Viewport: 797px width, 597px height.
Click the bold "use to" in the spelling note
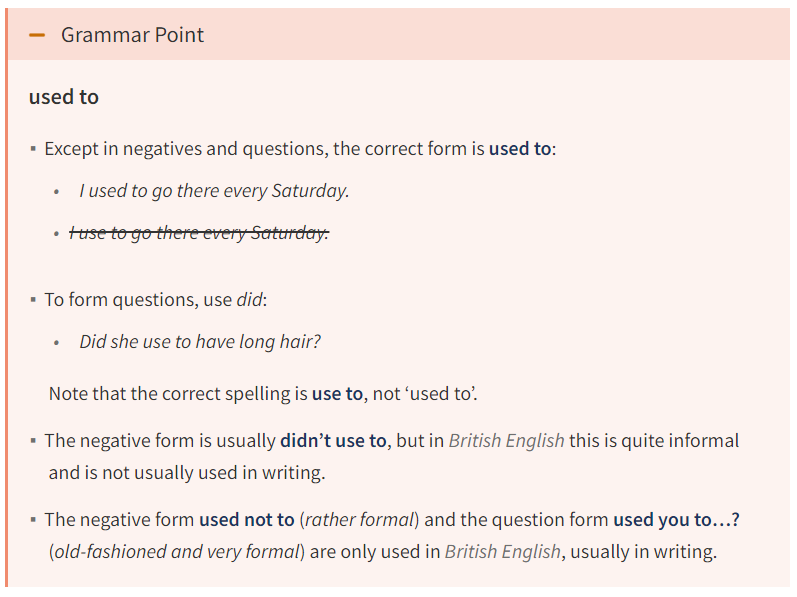coord(337,394)
